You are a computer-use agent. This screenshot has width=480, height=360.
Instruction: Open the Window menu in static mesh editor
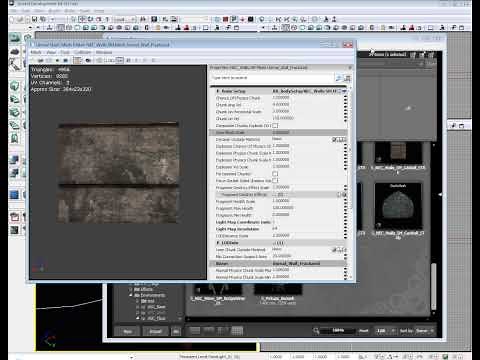[104, 52]
